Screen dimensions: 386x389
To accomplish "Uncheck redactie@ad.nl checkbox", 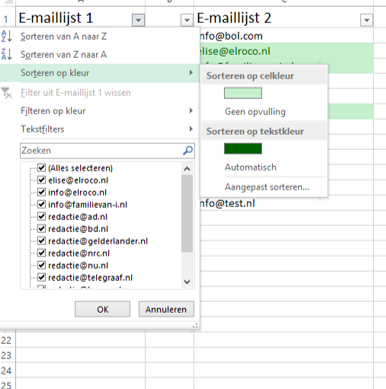I will click(41, 216).
